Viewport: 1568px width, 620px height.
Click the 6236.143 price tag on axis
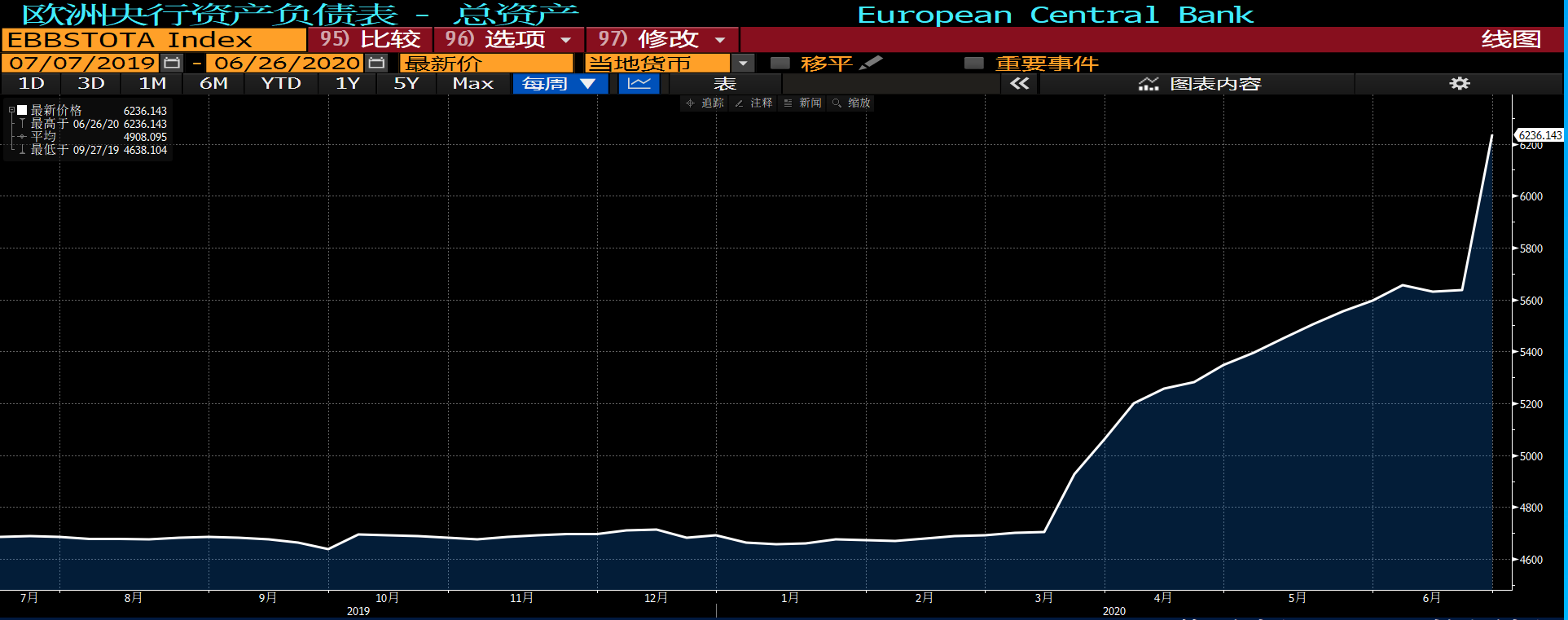point(1539,135)
